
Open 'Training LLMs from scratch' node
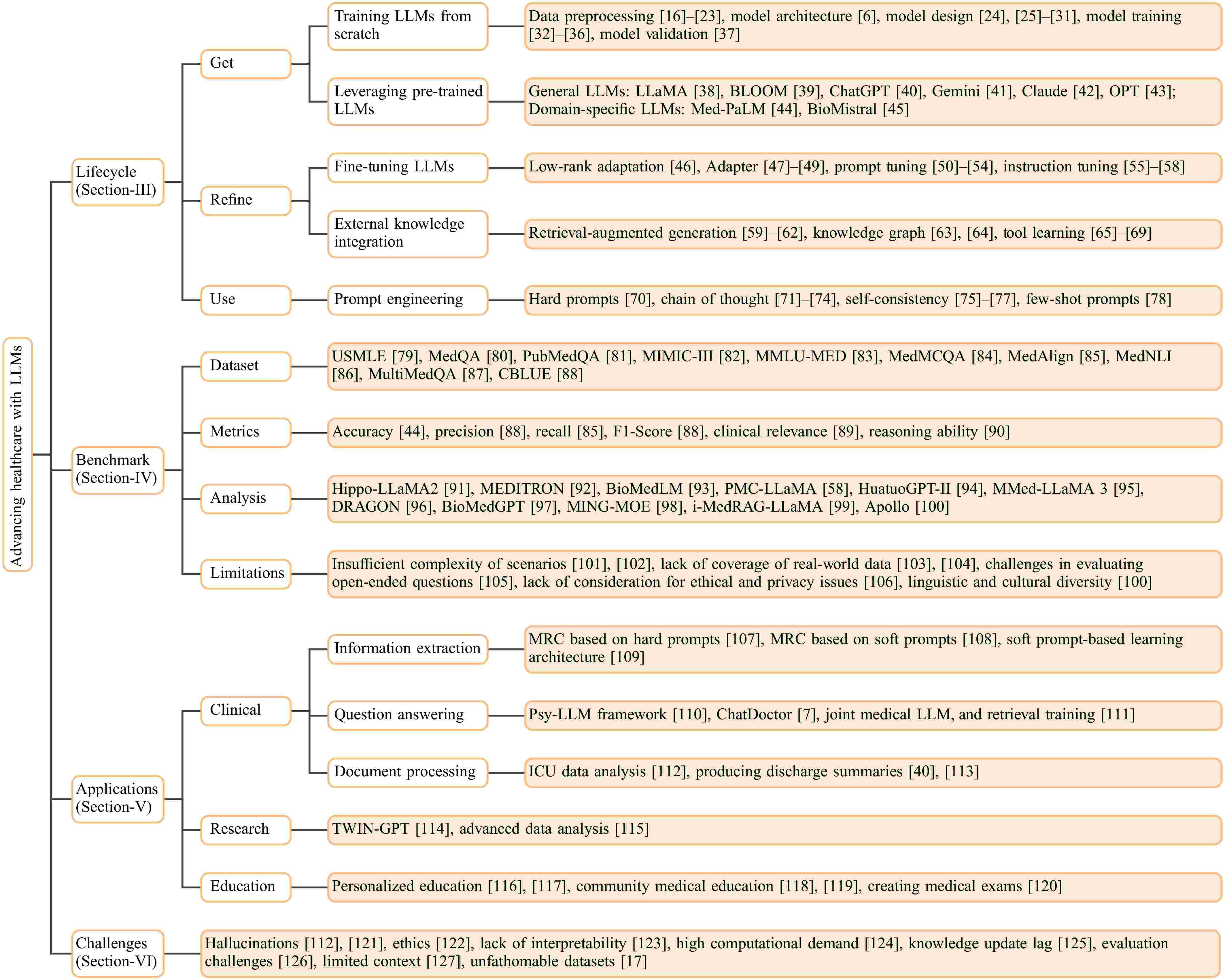point(407,26)
